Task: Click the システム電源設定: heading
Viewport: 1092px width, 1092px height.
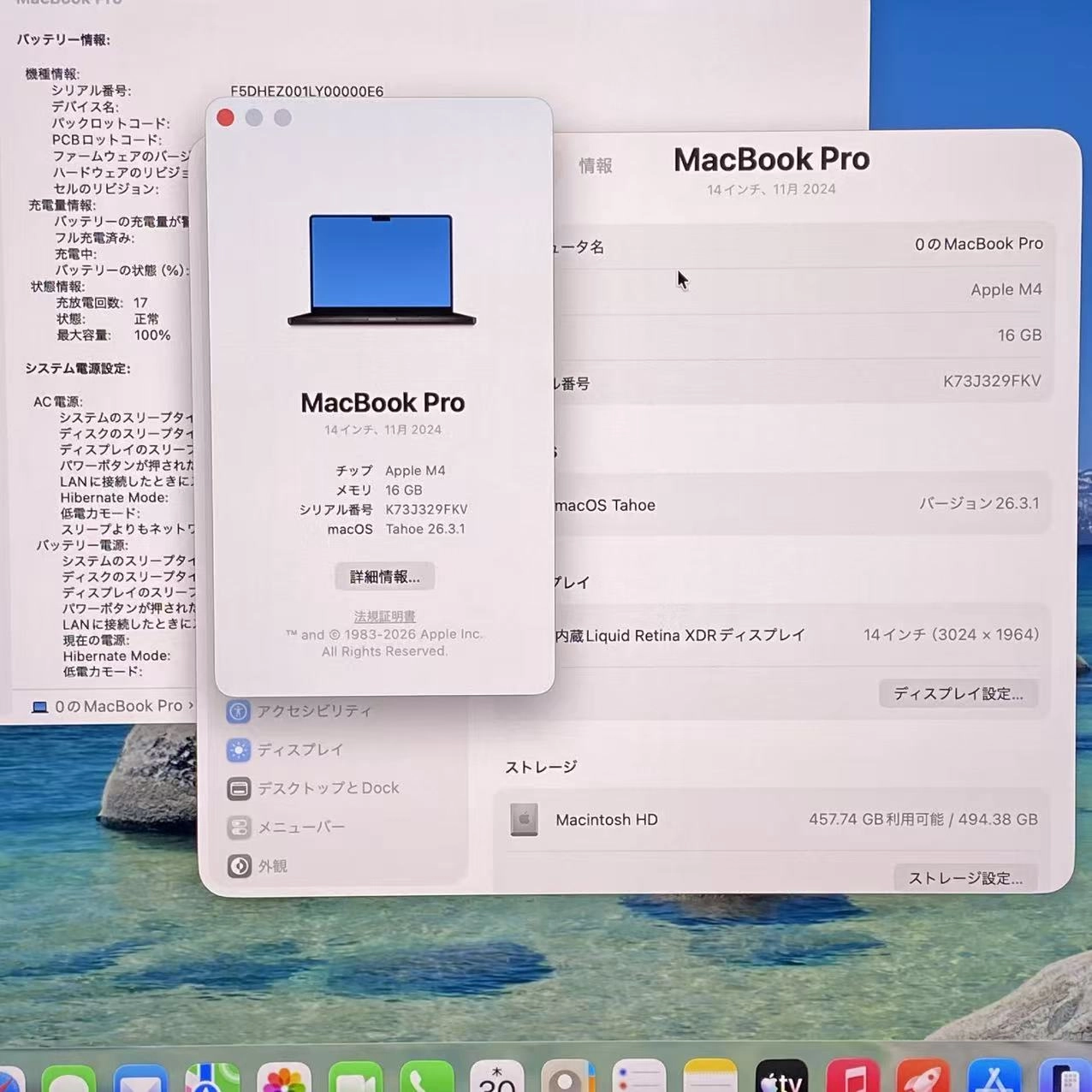Action: tap(78, 369)
